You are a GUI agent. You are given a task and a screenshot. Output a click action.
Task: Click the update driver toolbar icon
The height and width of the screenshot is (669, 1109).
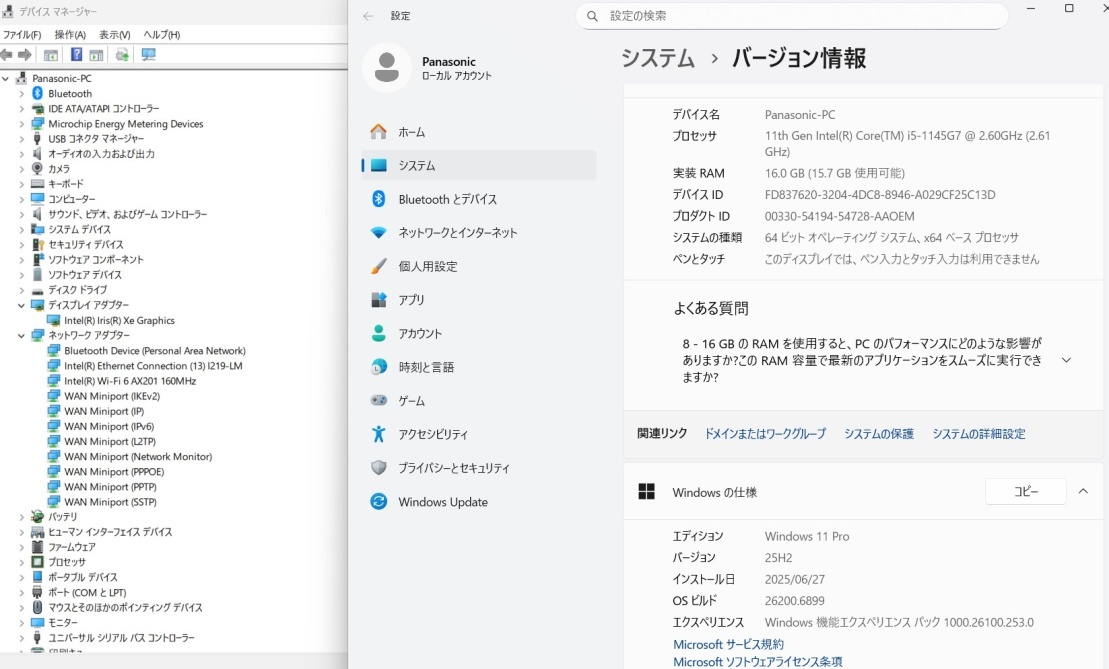(122, 55)
